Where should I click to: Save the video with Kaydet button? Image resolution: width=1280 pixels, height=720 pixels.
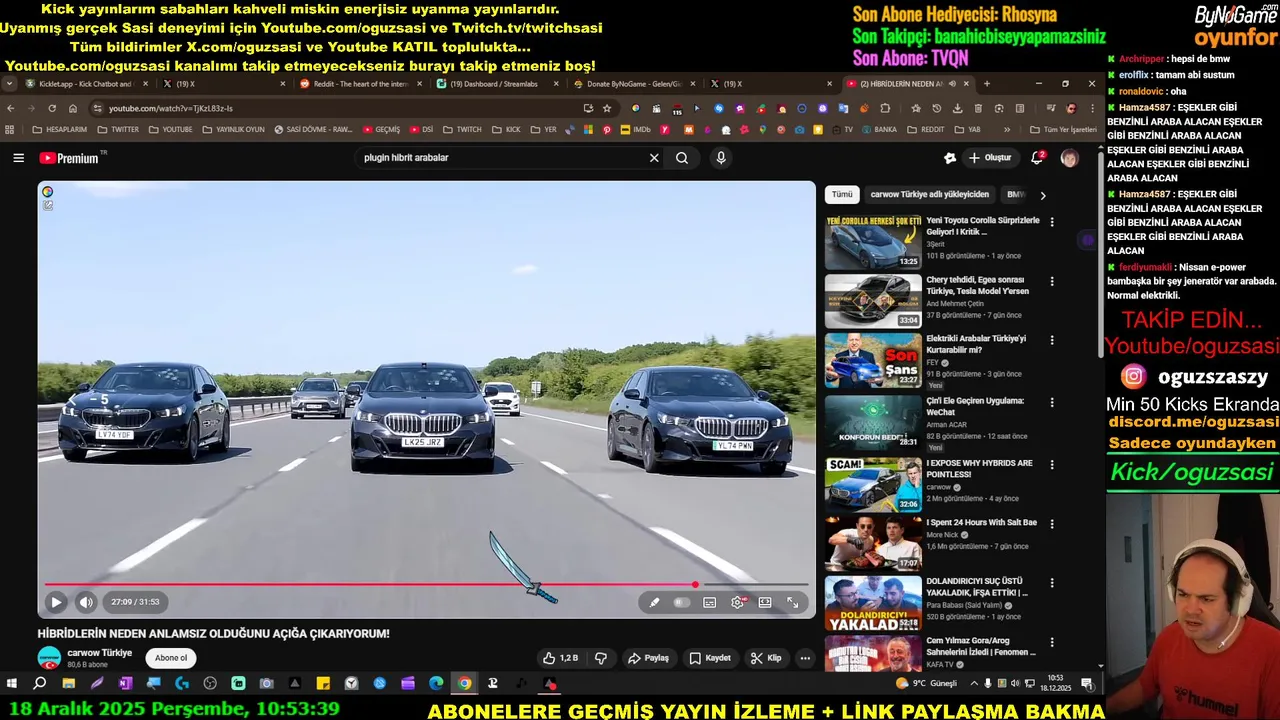pos(711,658)
